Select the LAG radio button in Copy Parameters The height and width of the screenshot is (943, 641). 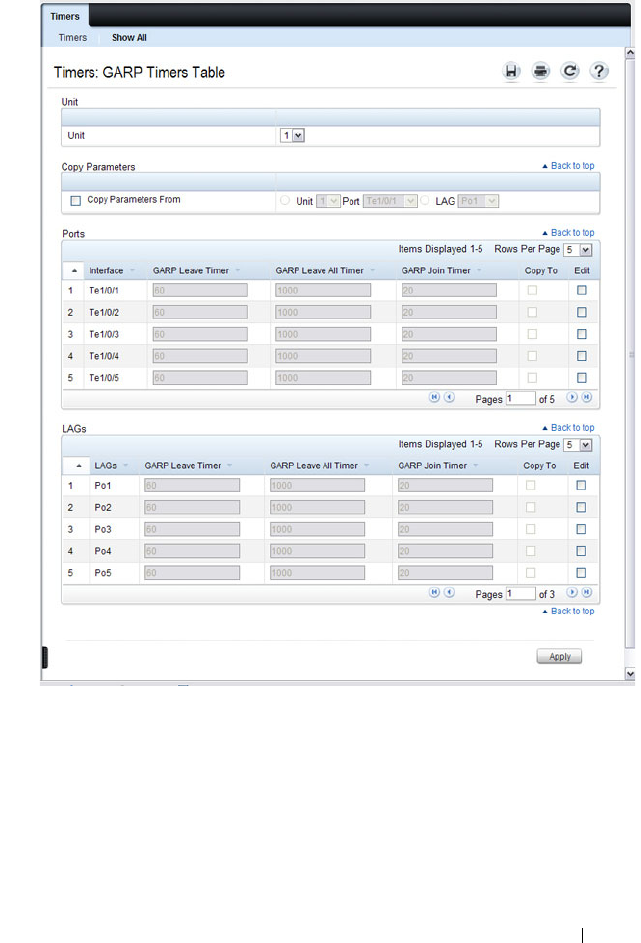tap(425, 200)
